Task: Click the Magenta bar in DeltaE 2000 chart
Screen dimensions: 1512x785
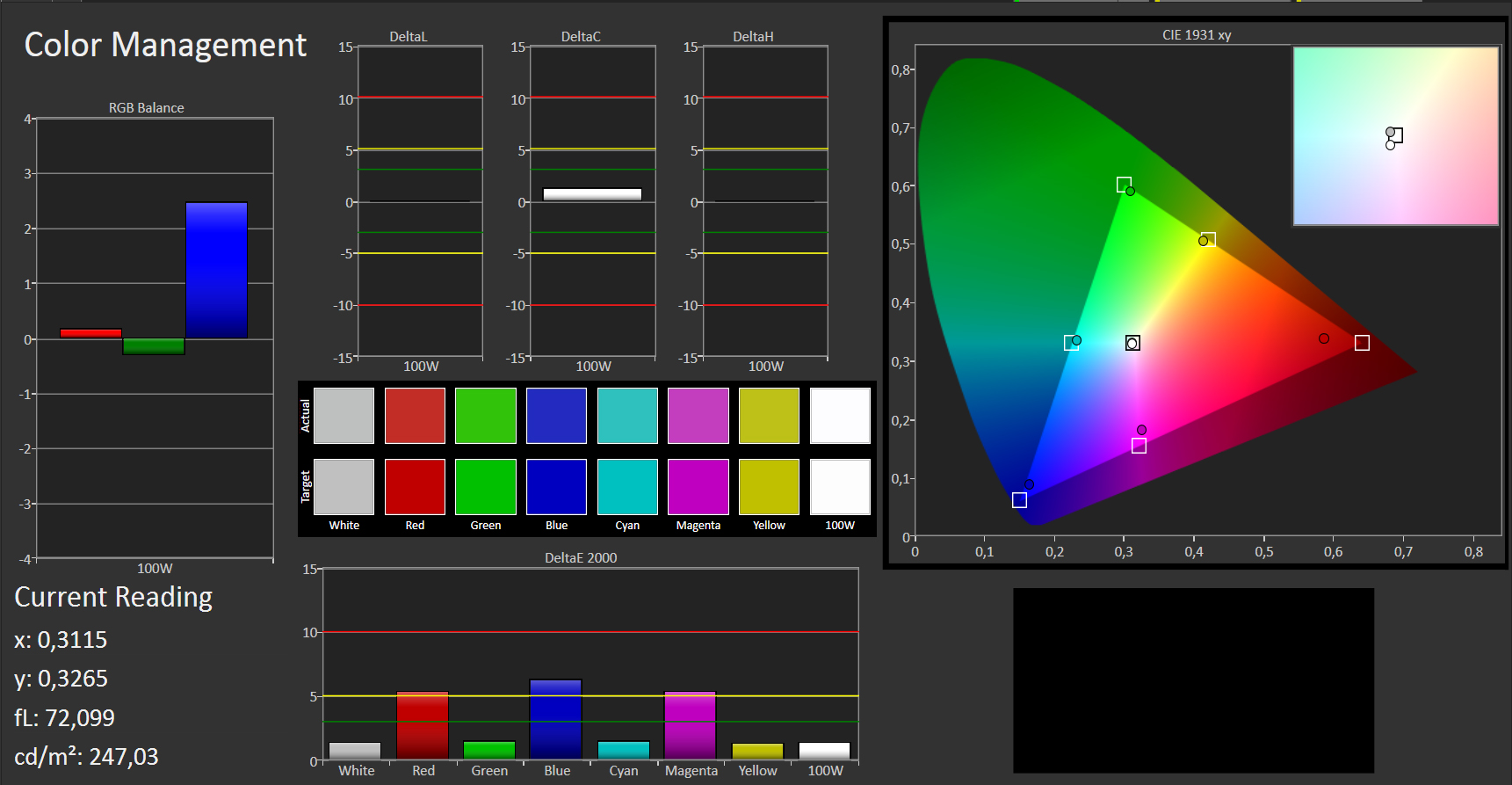Action: tap(690, 725)
